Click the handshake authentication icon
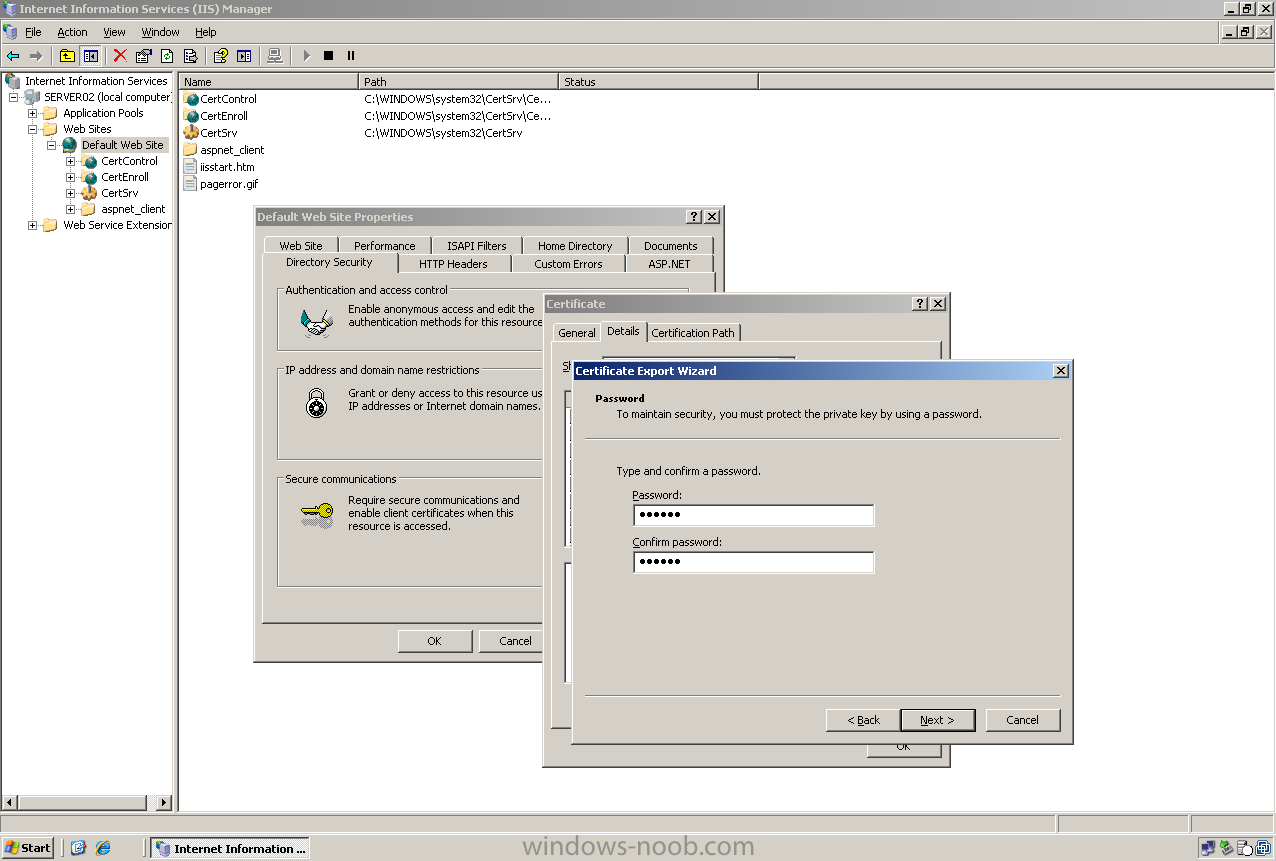Image resolution: width=1276 pixels, height=861 pixels. [317, 322]
